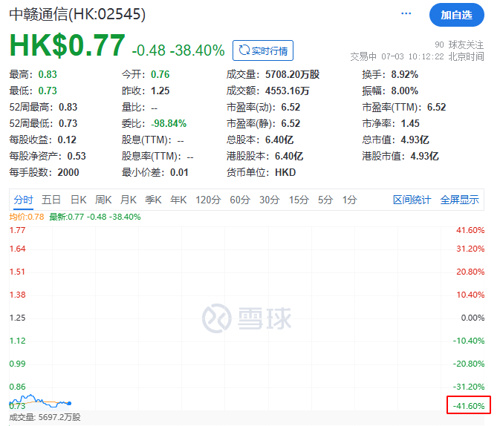Open the 周K chart tab
The height and width of the screenshot is (426, 500).
pos(103,200)
